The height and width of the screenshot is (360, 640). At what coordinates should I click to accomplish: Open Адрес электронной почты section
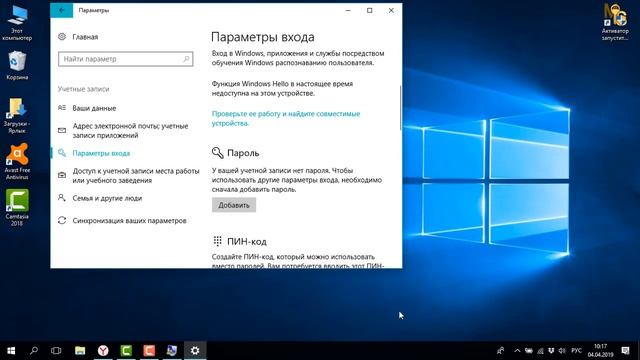coord(130,131)
